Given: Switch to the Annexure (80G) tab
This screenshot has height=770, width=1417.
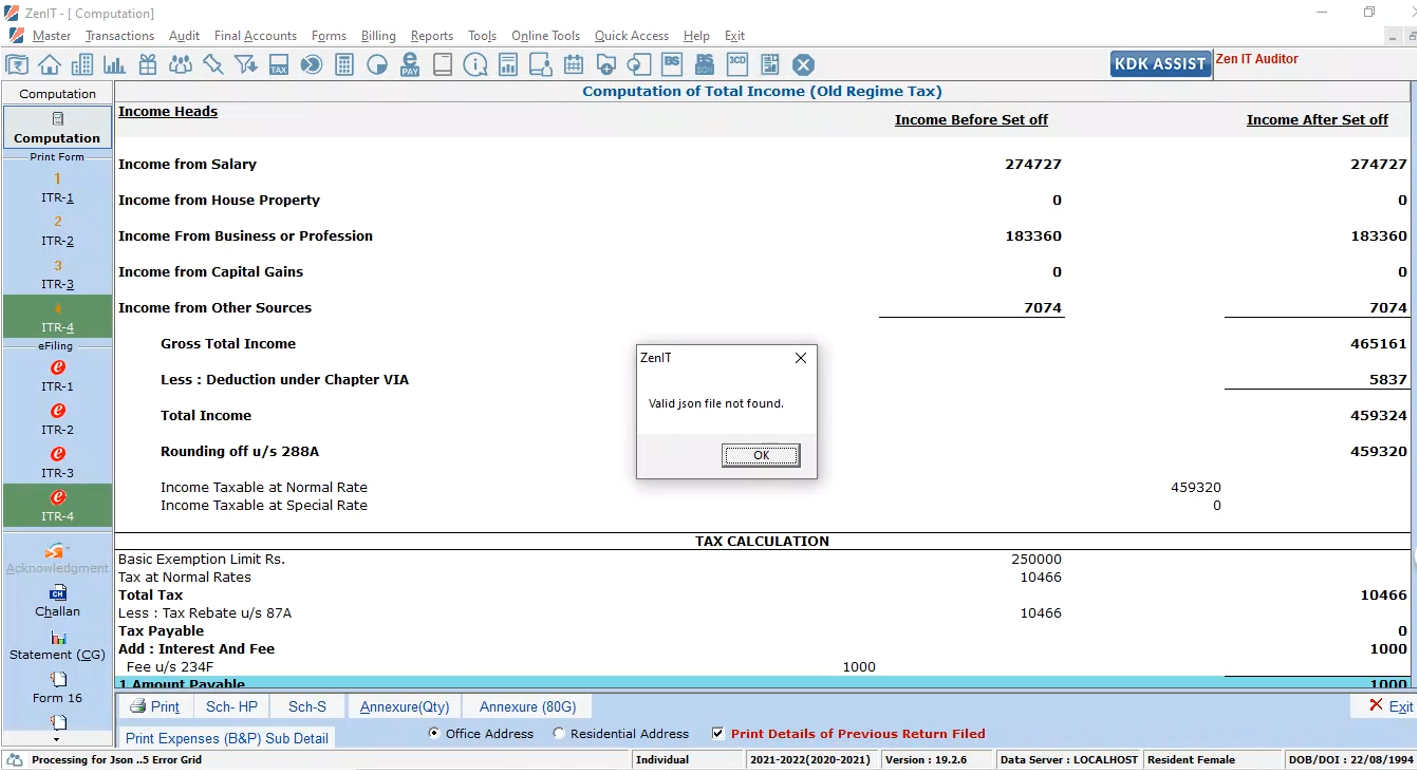Looking at the screenshot, I should (x=527, y=707).
